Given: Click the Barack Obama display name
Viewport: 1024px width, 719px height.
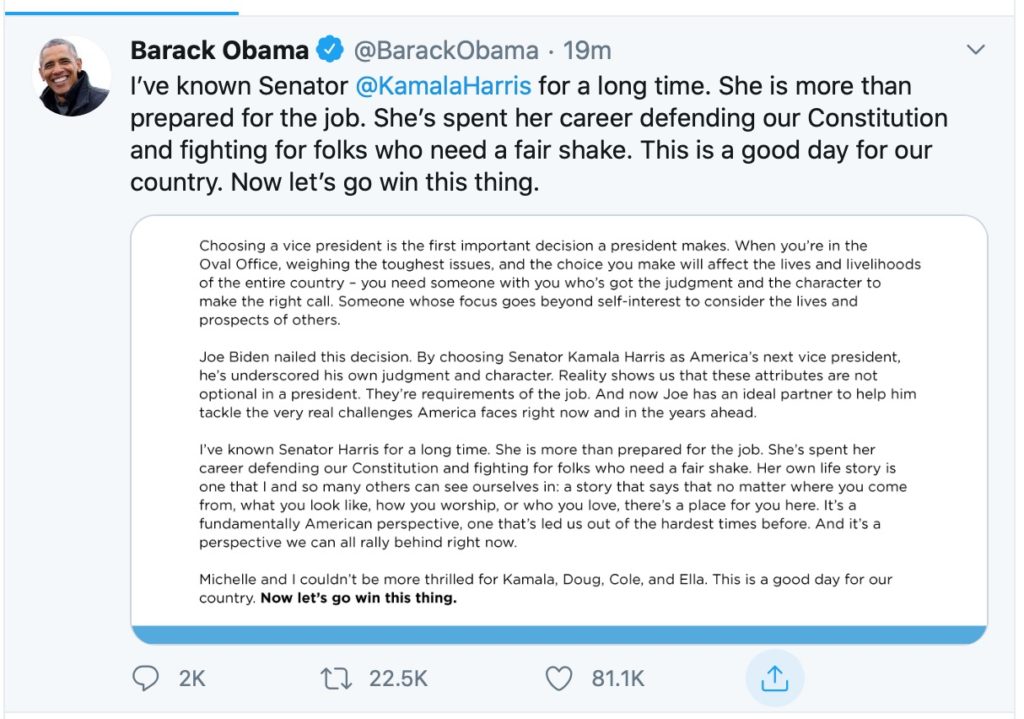Looking at the screenshot, I should coord(220,49).
